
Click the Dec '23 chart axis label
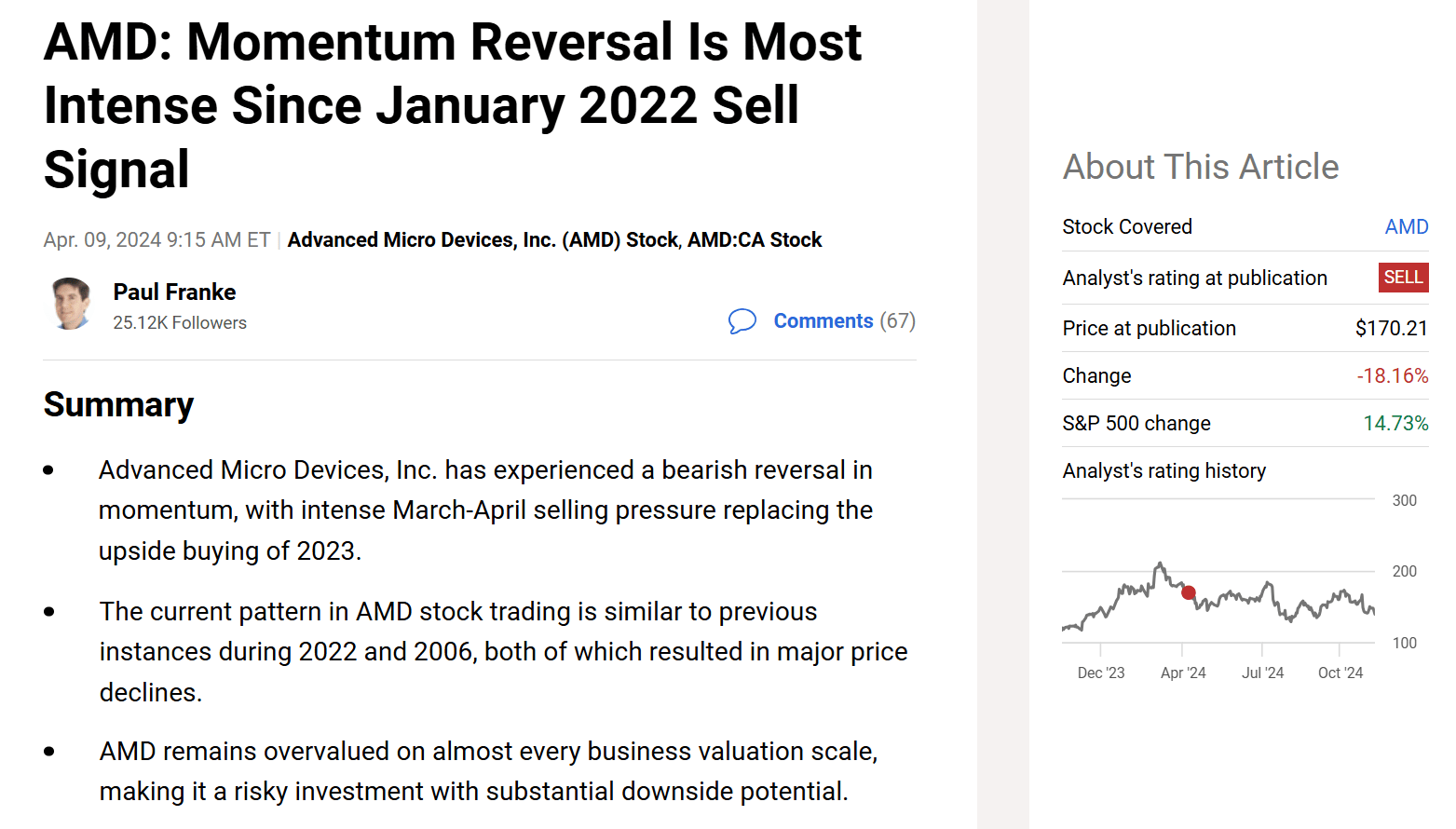[x=1100, y=673]
